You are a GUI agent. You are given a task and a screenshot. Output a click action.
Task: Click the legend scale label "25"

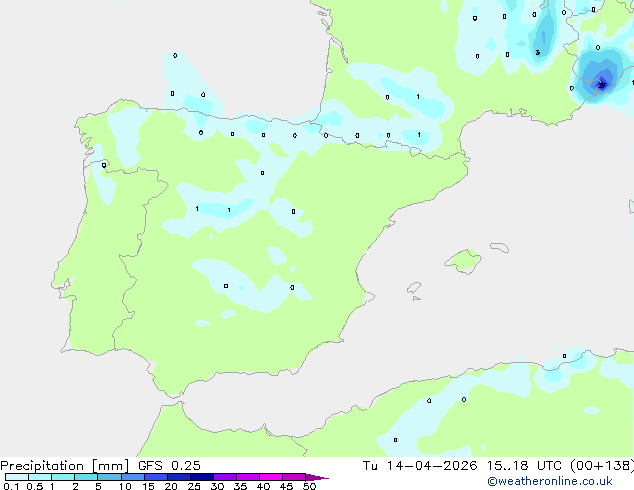[194, 486]
